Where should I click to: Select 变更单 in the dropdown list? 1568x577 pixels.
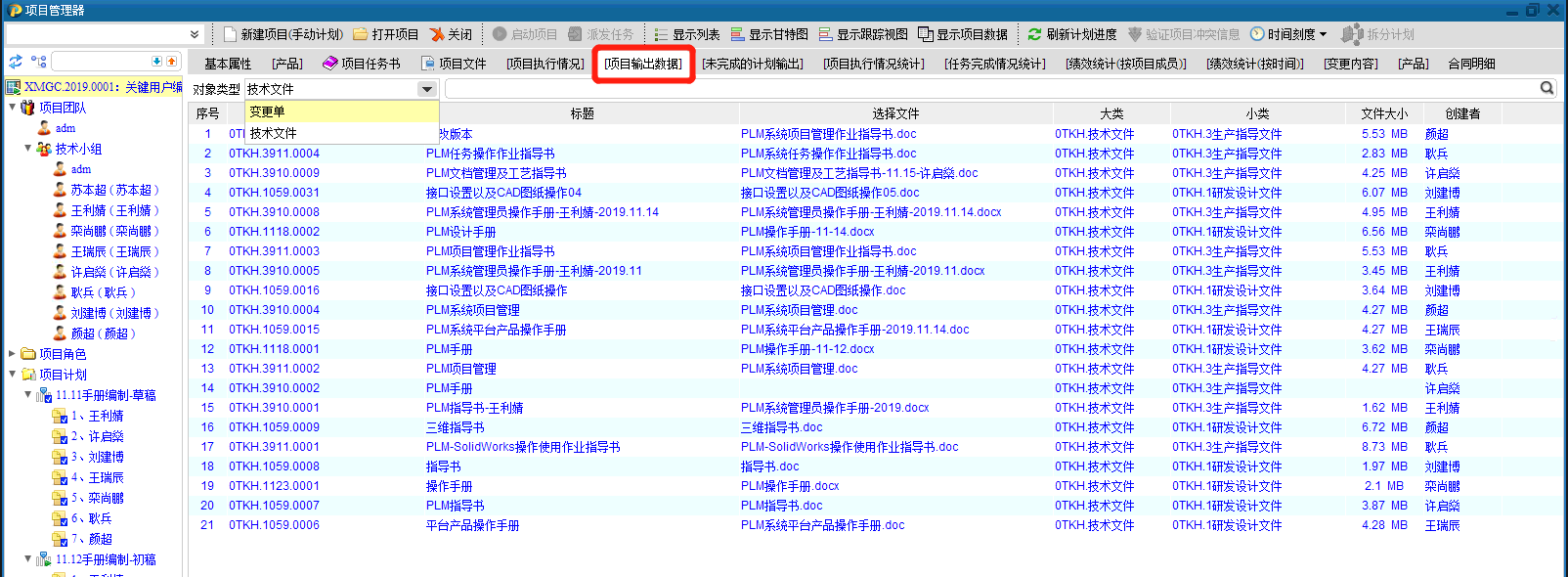pyautogui.click(x=267, y=111)
